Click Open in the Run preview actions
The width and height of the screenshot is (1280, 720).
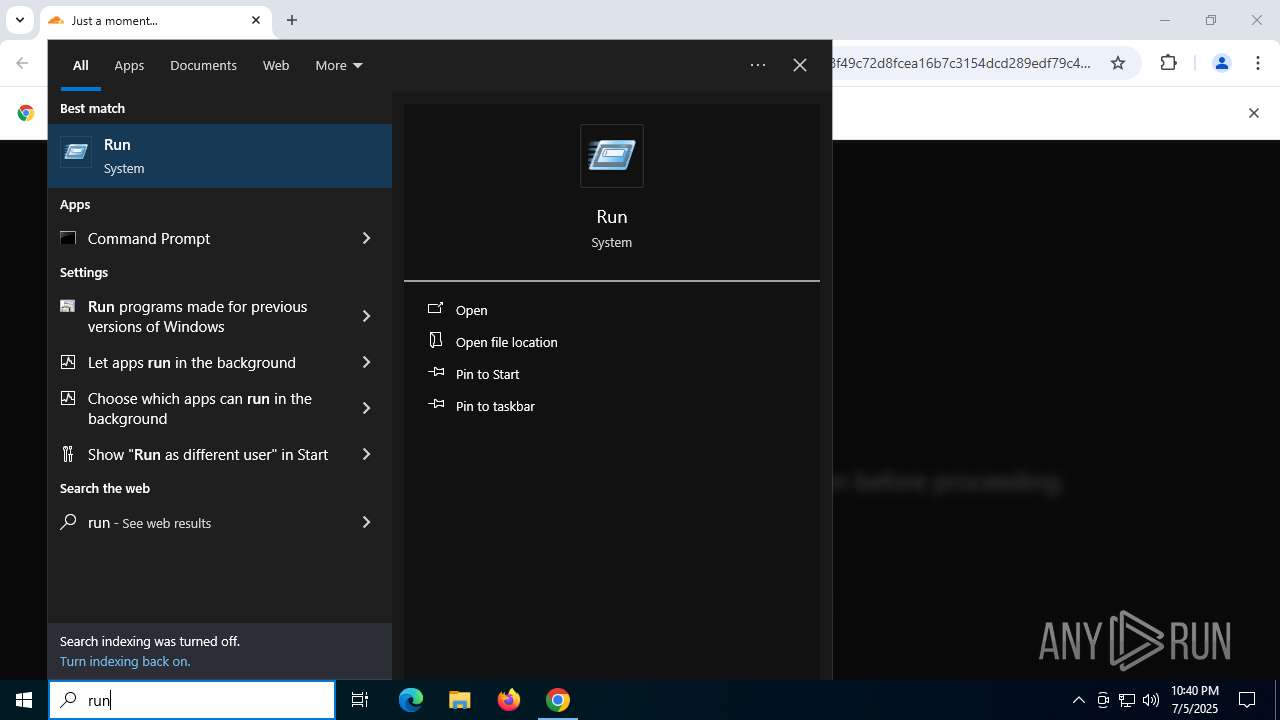click(x=471, y=310)
